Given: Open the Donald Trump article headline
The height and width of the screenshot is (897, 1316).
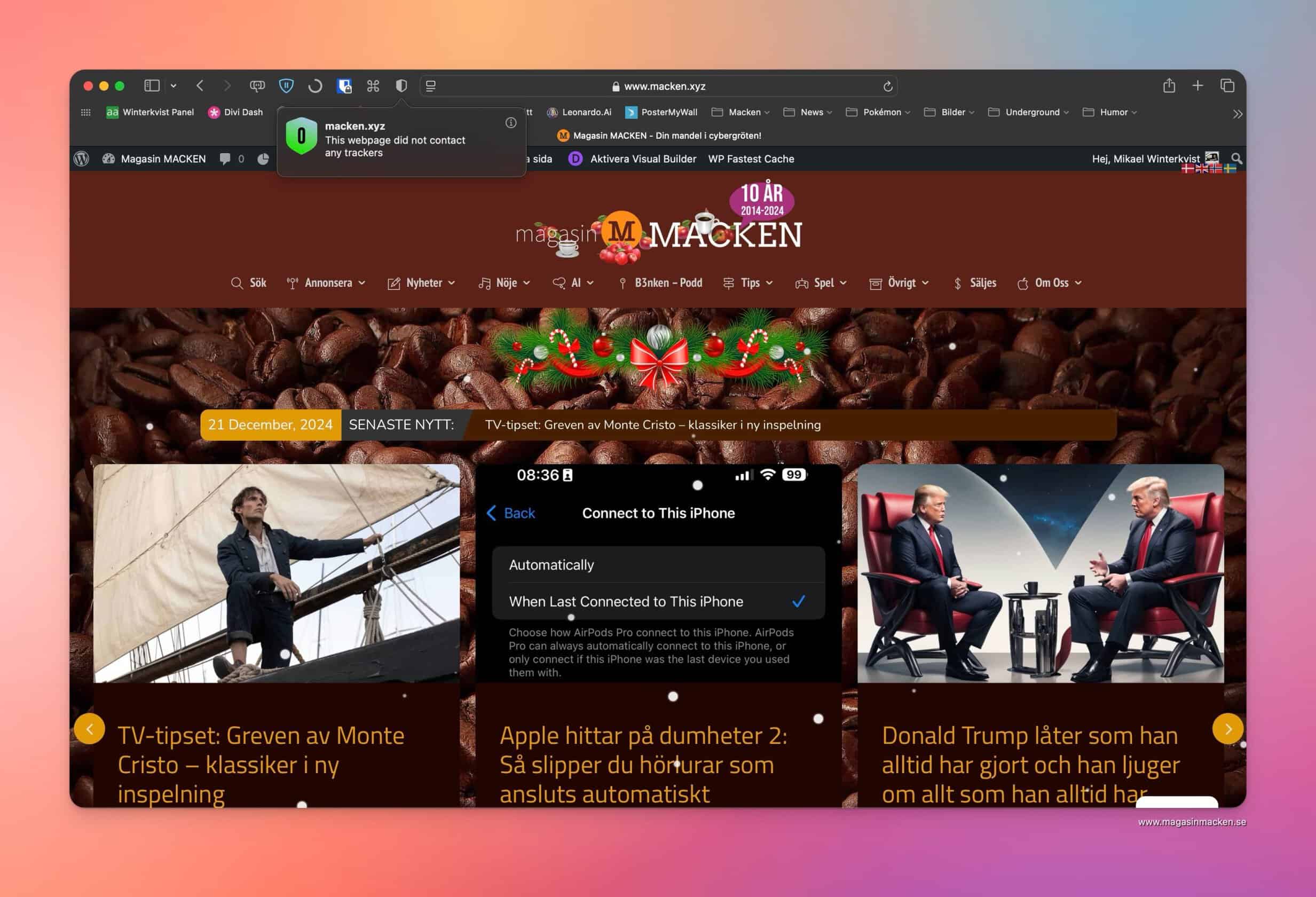Looking at the screenshot, I should point(1030,765).
